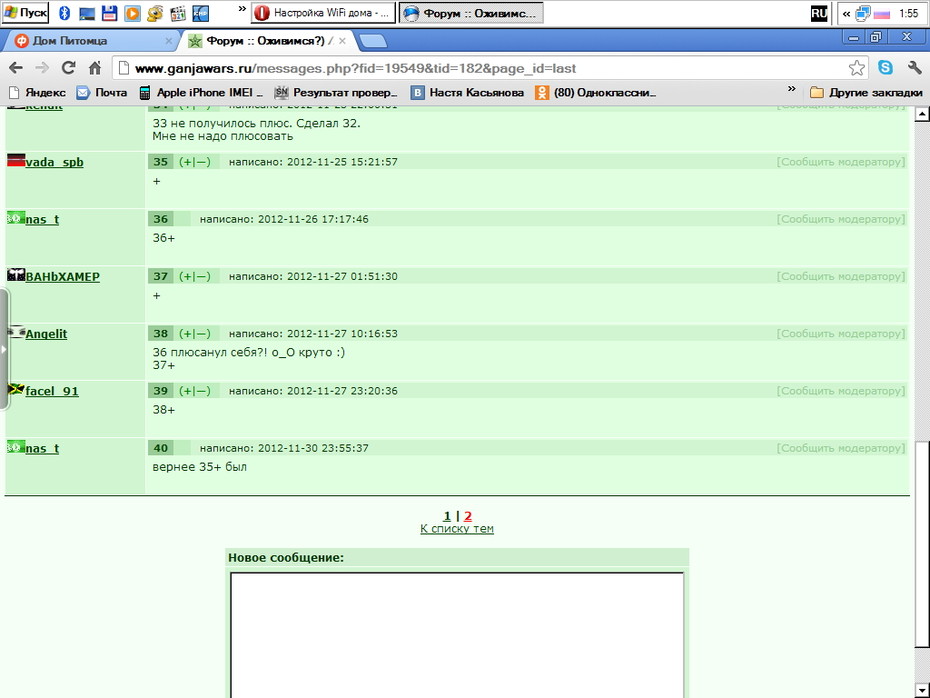Click the vertical scrollbar down arrow
The height and width of the screenshot is (698, 930).
(922, 690)
